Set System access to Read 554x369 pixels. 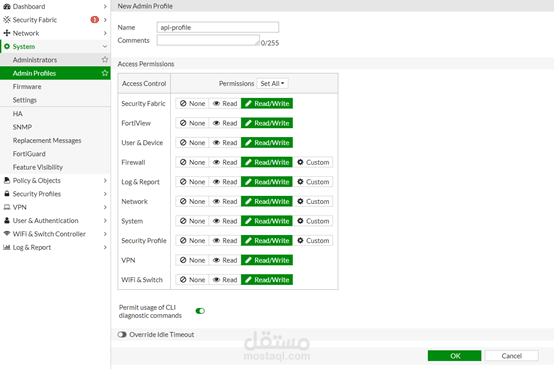point(225,221)
